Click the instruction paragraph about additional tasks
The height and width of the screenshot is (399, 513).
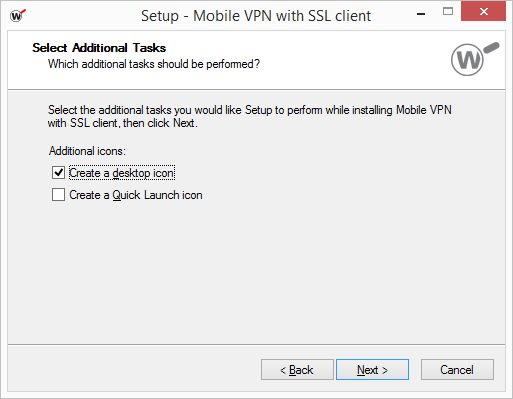[250, 116]
